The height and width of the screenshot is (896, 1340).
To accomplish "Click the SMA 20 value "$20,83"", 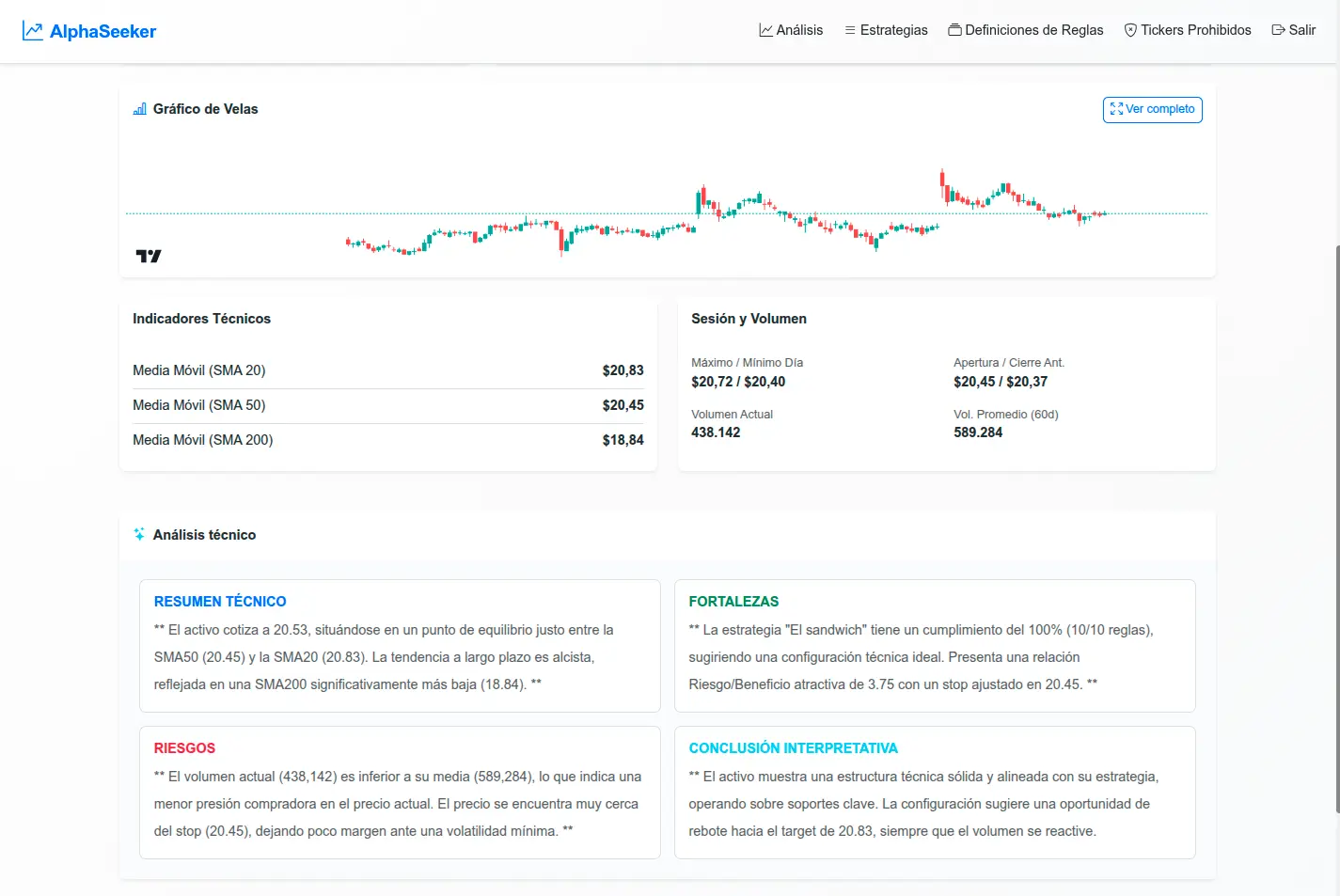I will pyautogui.click(x=623, y=370).
